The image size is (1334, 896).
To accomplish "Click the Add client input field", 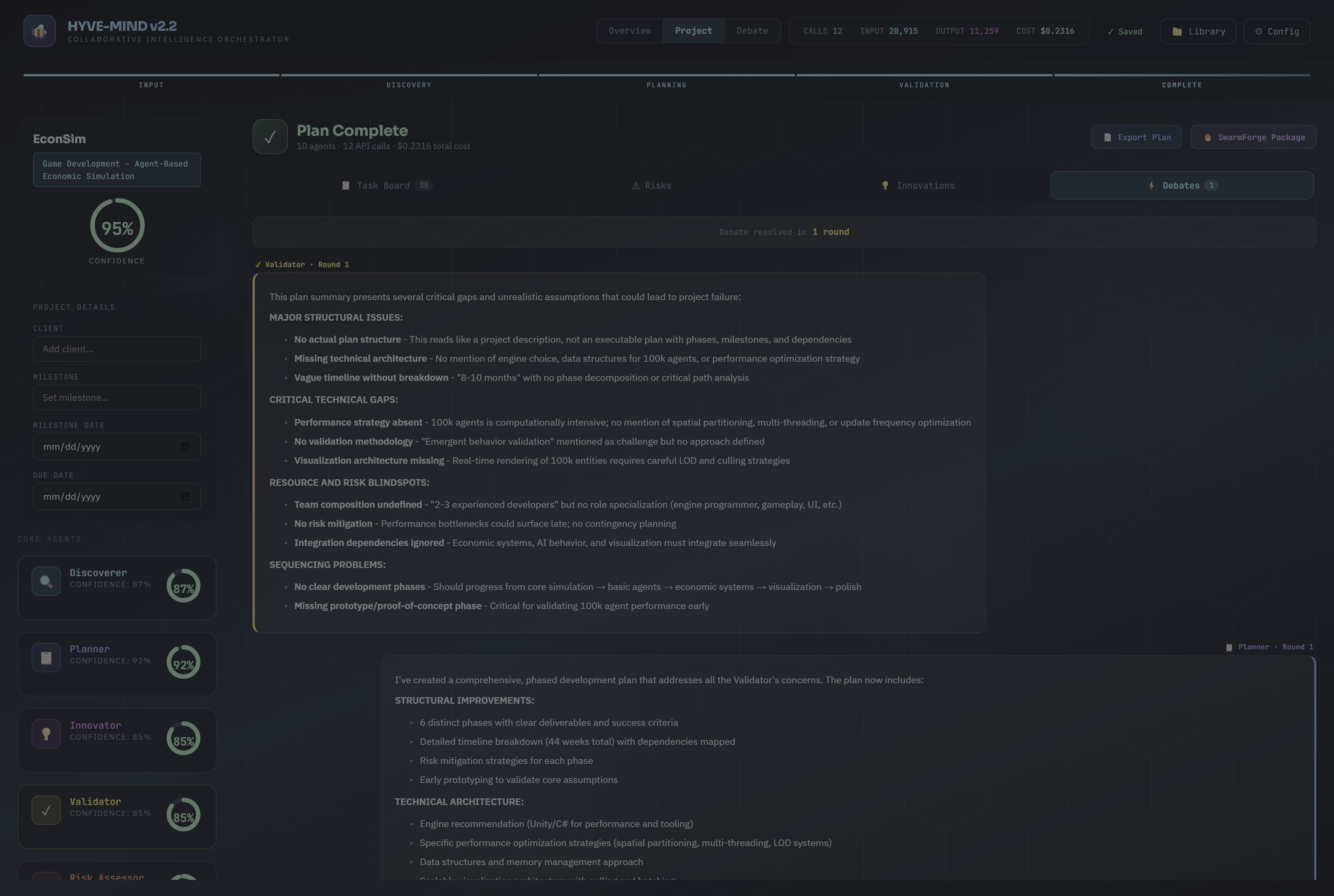I will click(117, 349).
